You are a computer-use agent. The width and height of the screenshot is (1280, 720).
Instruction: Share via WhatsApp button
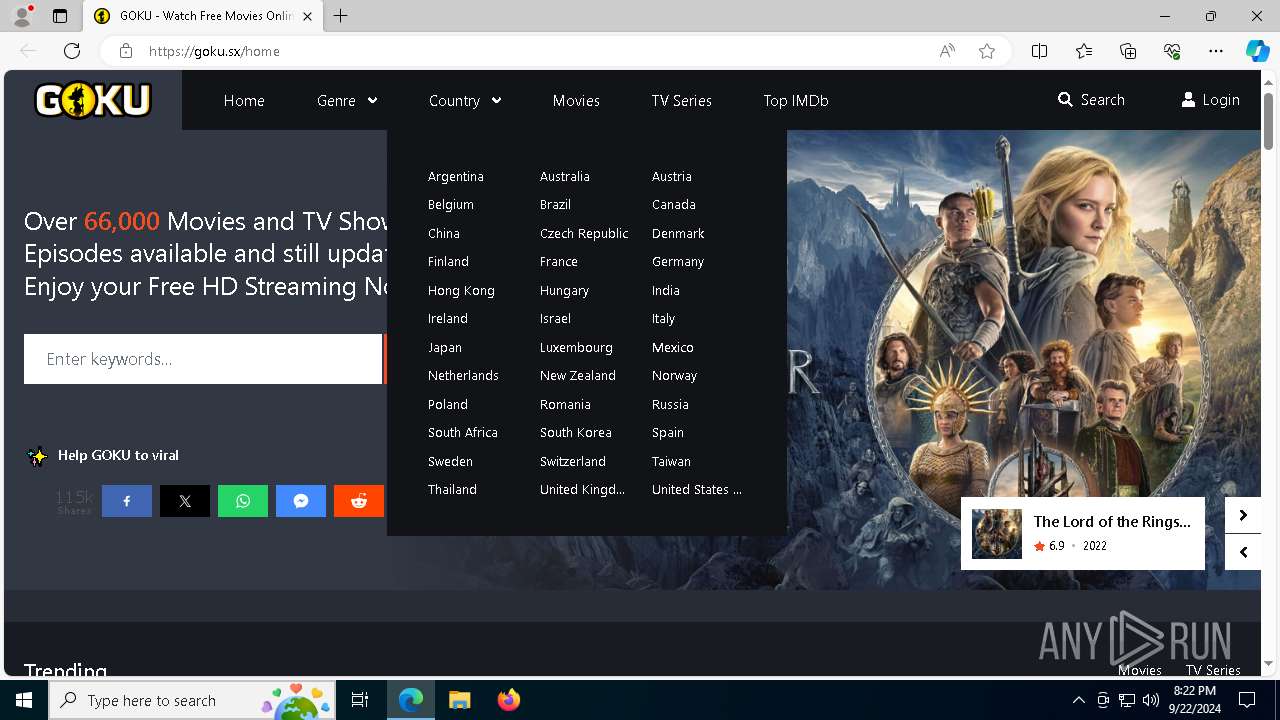(x=243, y=501)
